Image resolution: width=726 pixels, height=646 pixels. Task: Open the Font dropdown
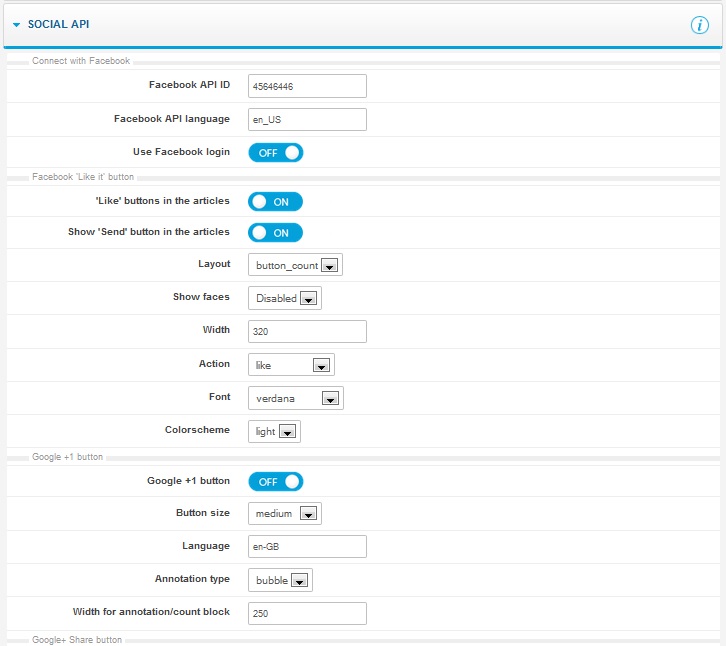[x=296, y=398]
